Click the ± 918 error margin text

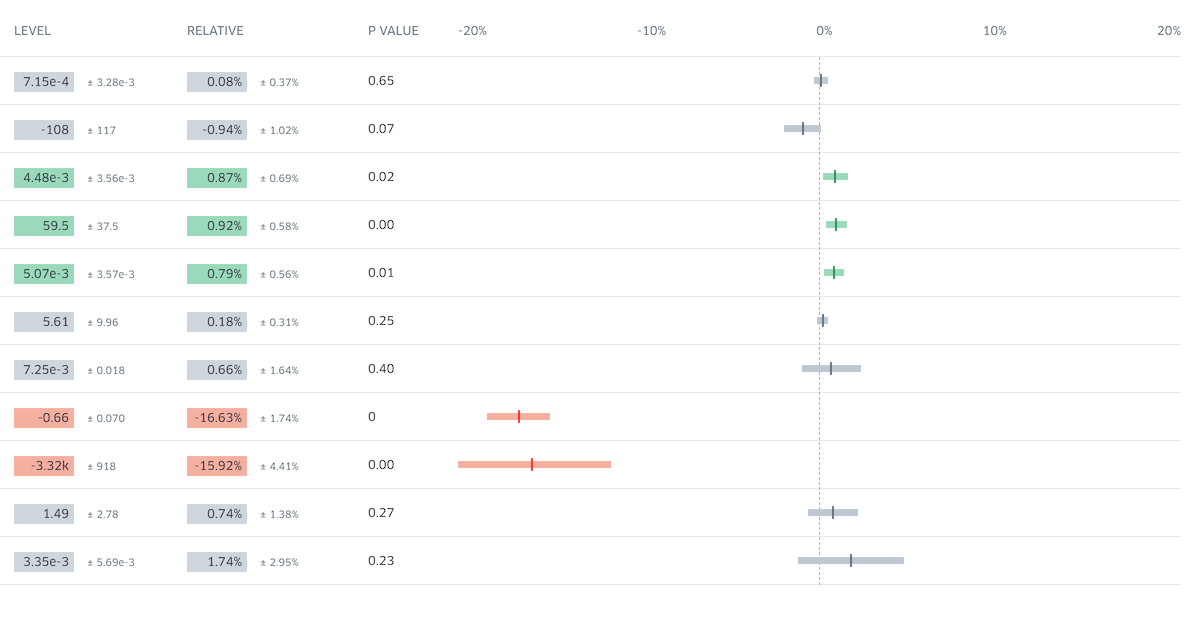(101, 467)
